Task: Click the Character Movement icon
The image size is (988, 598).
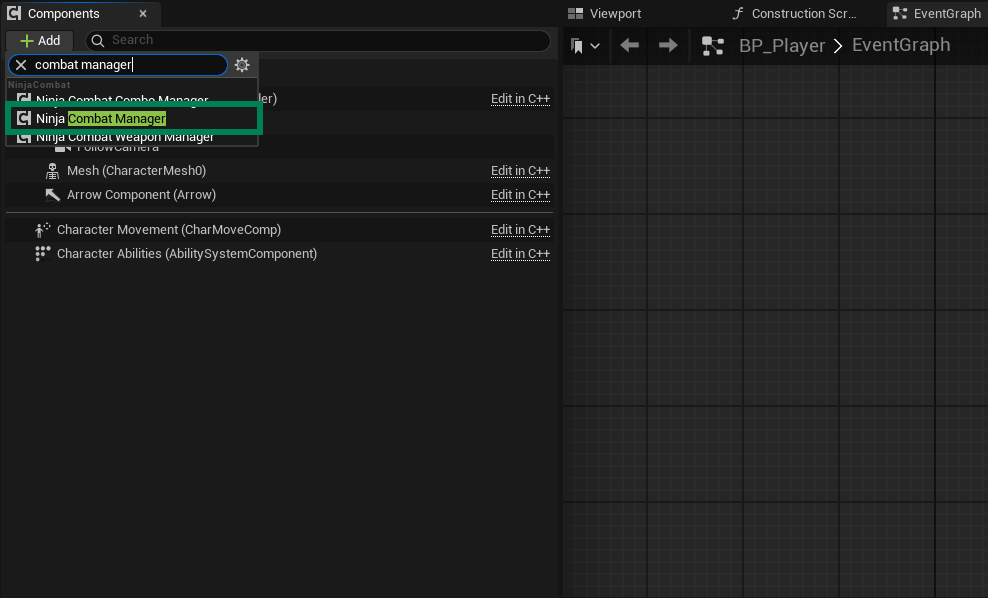Action: point(43,230)
